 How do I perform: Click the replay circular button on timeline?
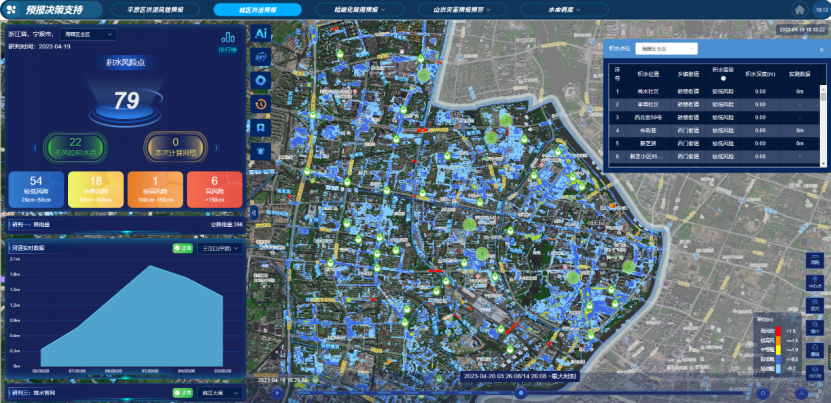[x=763, y=393]
